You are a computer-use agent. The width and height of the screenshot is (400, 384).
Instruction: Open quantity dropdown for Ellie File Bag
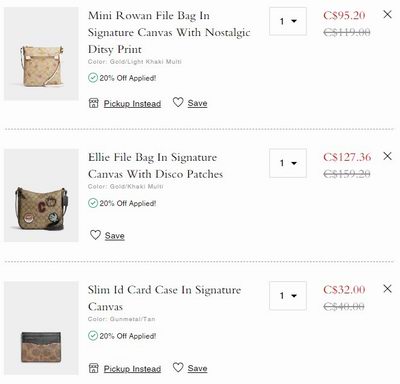288,163
